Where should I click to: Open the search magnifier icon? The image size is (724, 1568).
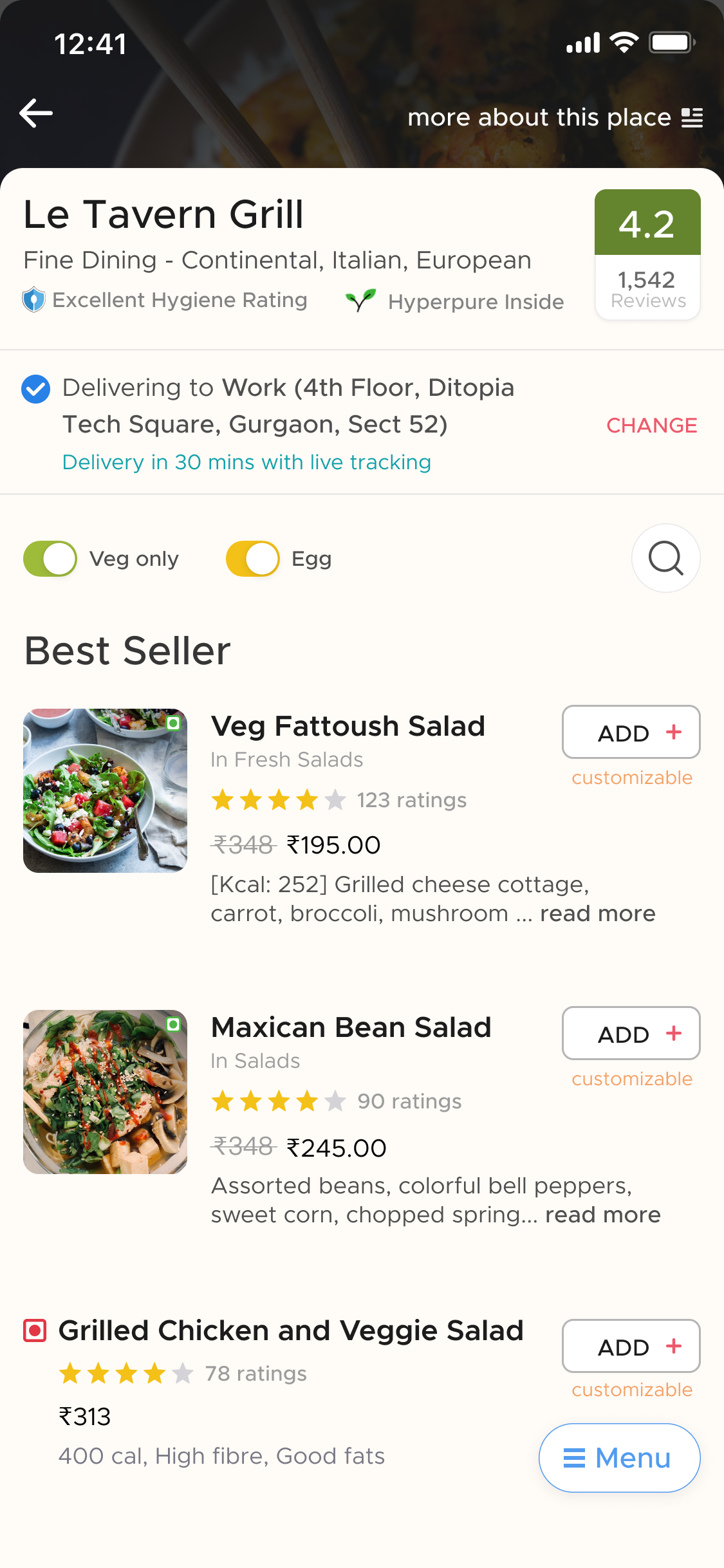click(665, 558)
